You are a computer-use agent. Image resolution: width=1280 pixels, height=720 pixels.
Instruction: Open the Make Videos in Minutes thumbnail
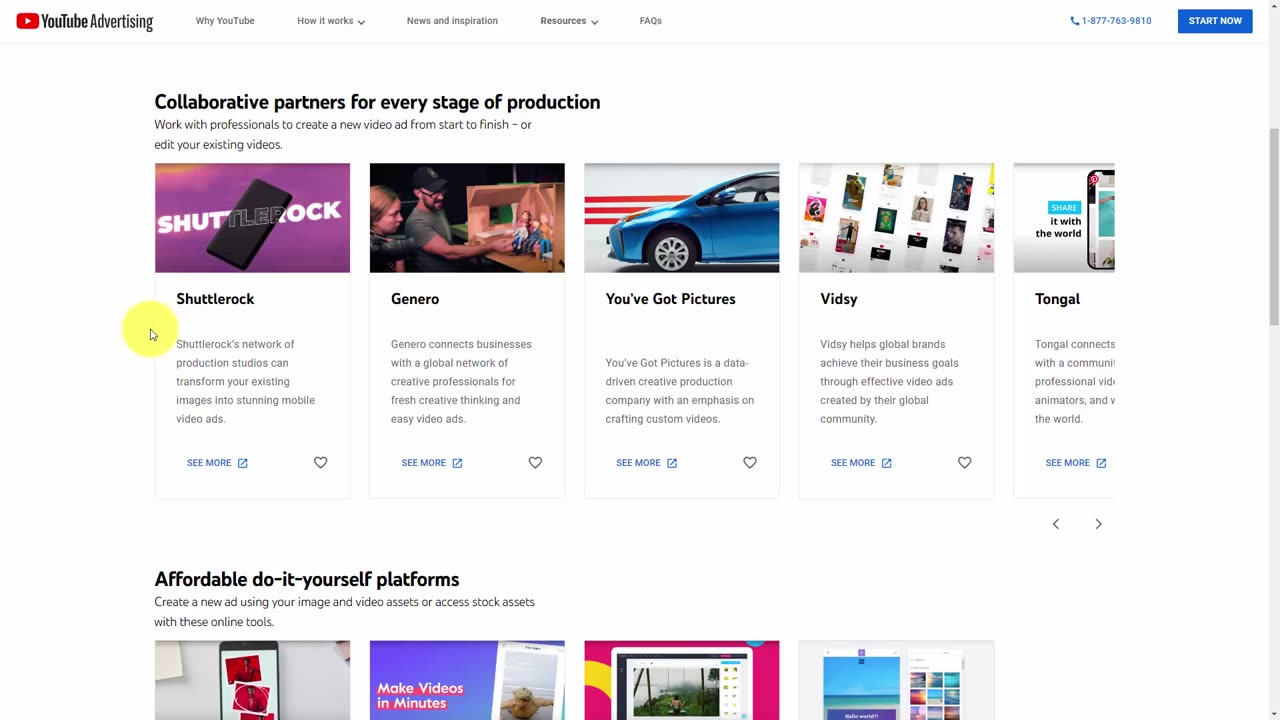(x=467, y=680)
